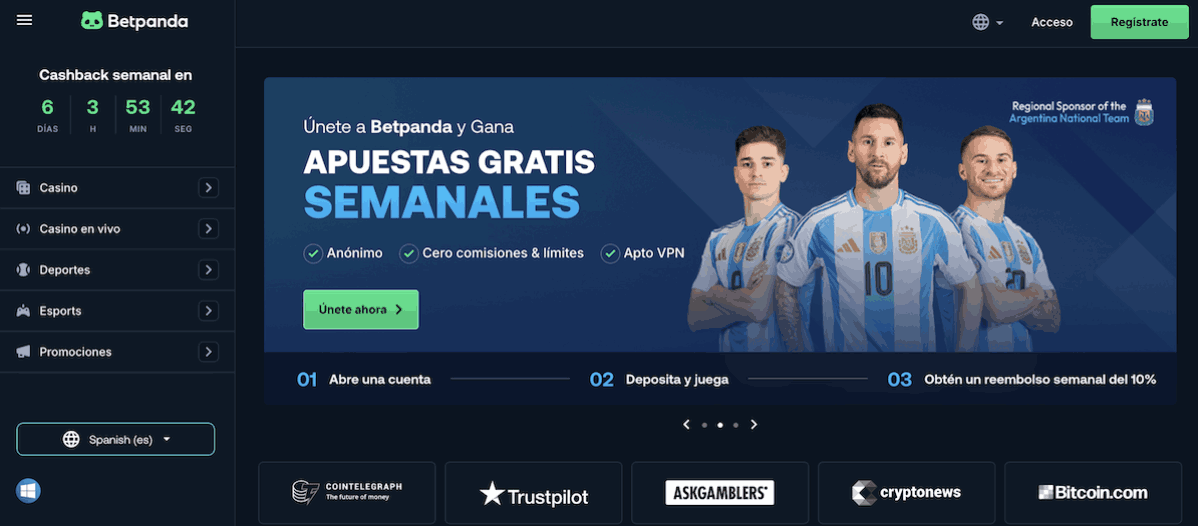This screenshot has height=526, width=1198.
Task: Select the first carousel dot
Action: 704,424
